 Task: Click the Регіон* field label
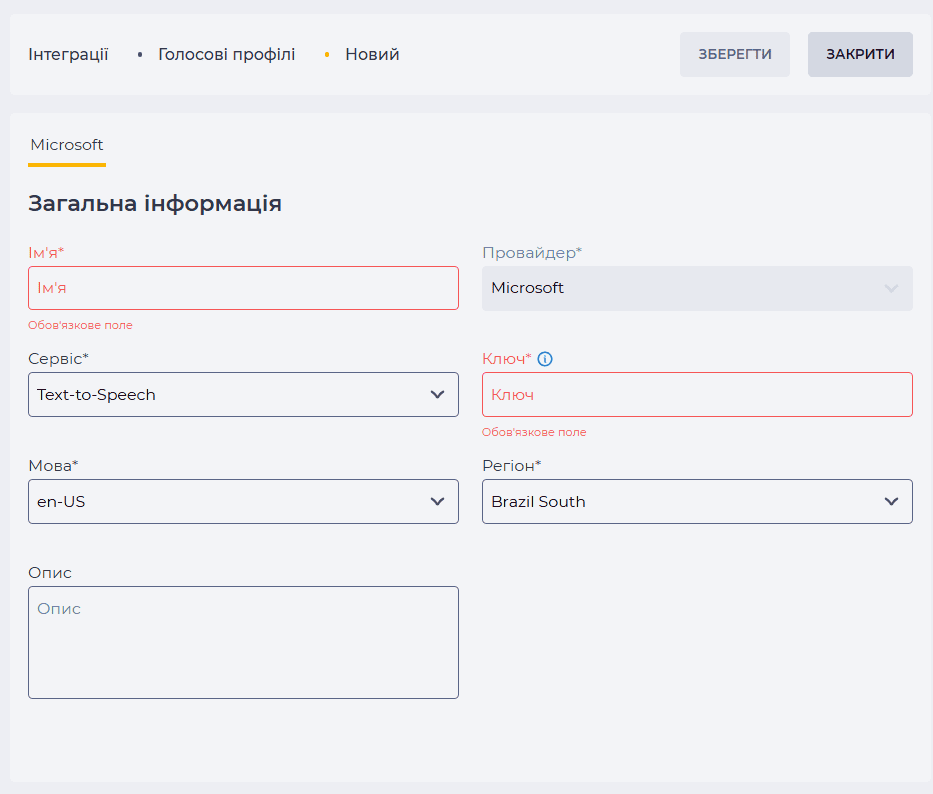(x=512, y=465)
